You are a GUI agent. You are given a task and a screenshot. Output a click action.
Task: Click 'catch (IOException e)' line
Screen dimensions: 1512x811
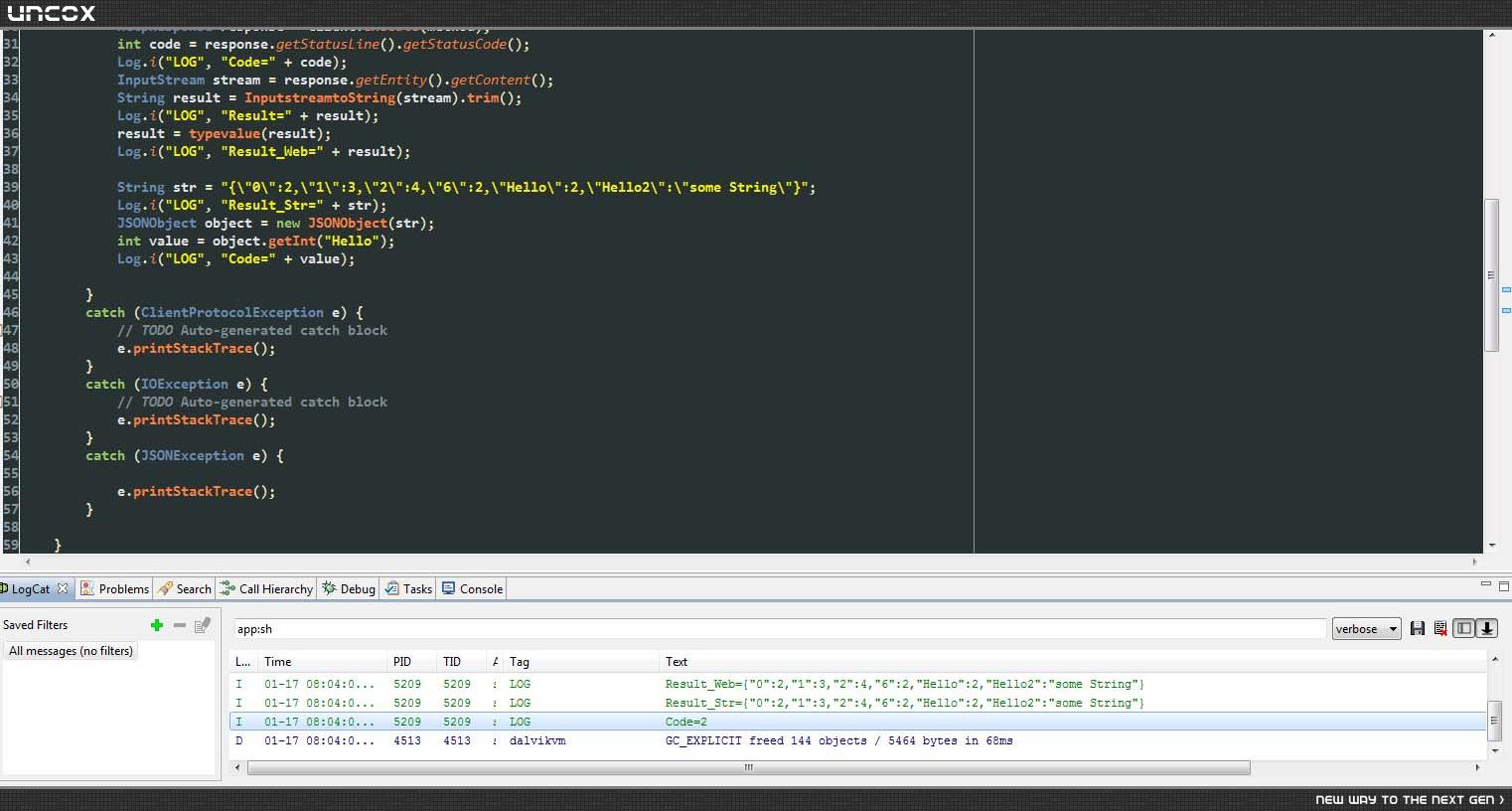176,384
